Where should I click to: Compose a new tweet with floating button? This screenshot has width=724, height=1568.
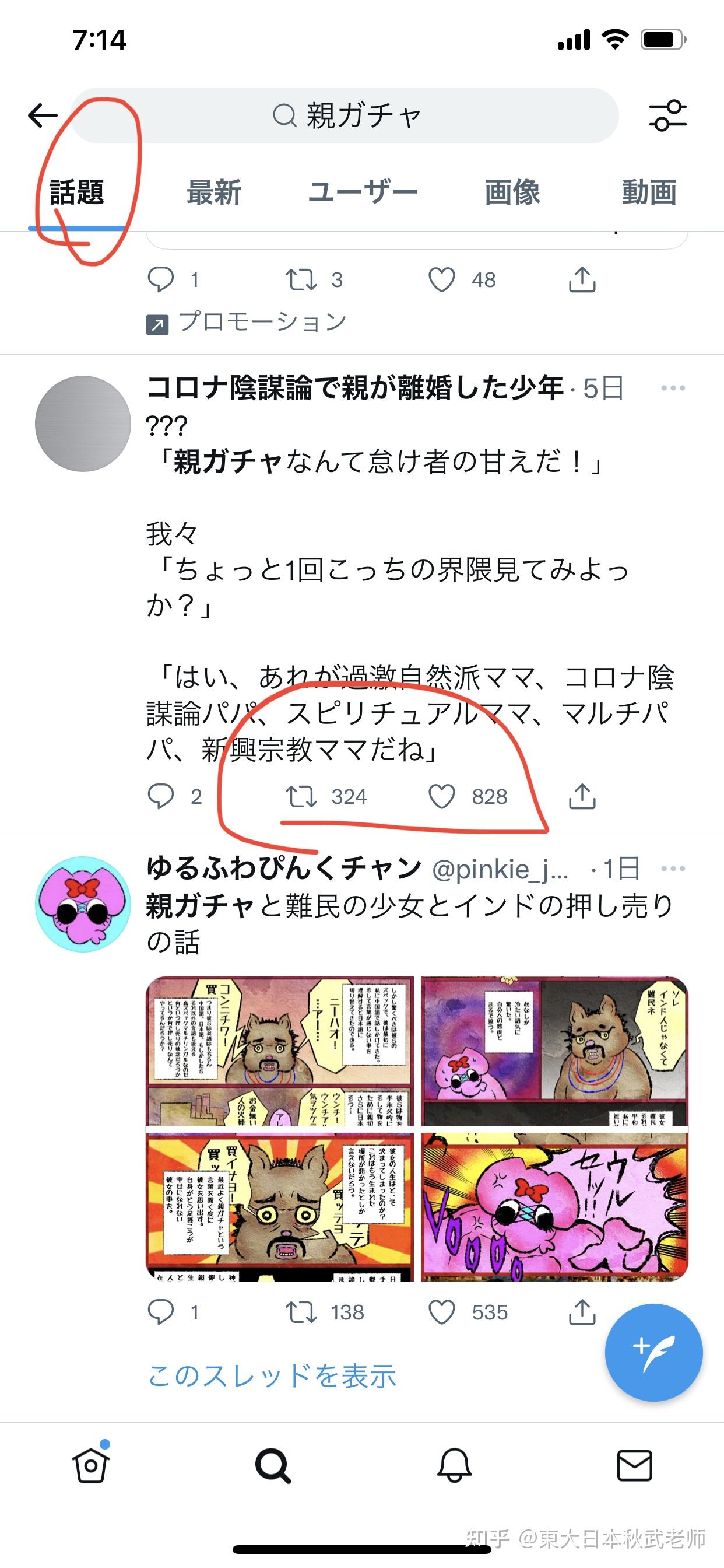[x=653, y=1353]
